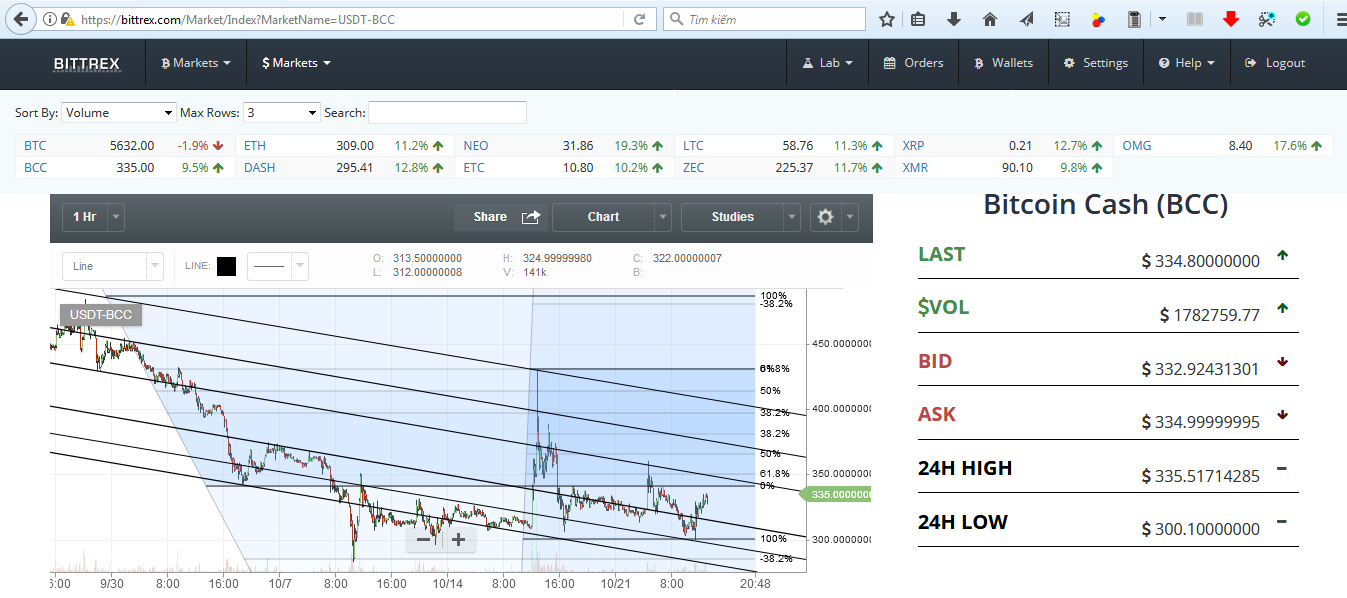The width and height of the screenshot is (1347, 598).
Task: Go back with the browser back arrow
Action: pos(20,19)
